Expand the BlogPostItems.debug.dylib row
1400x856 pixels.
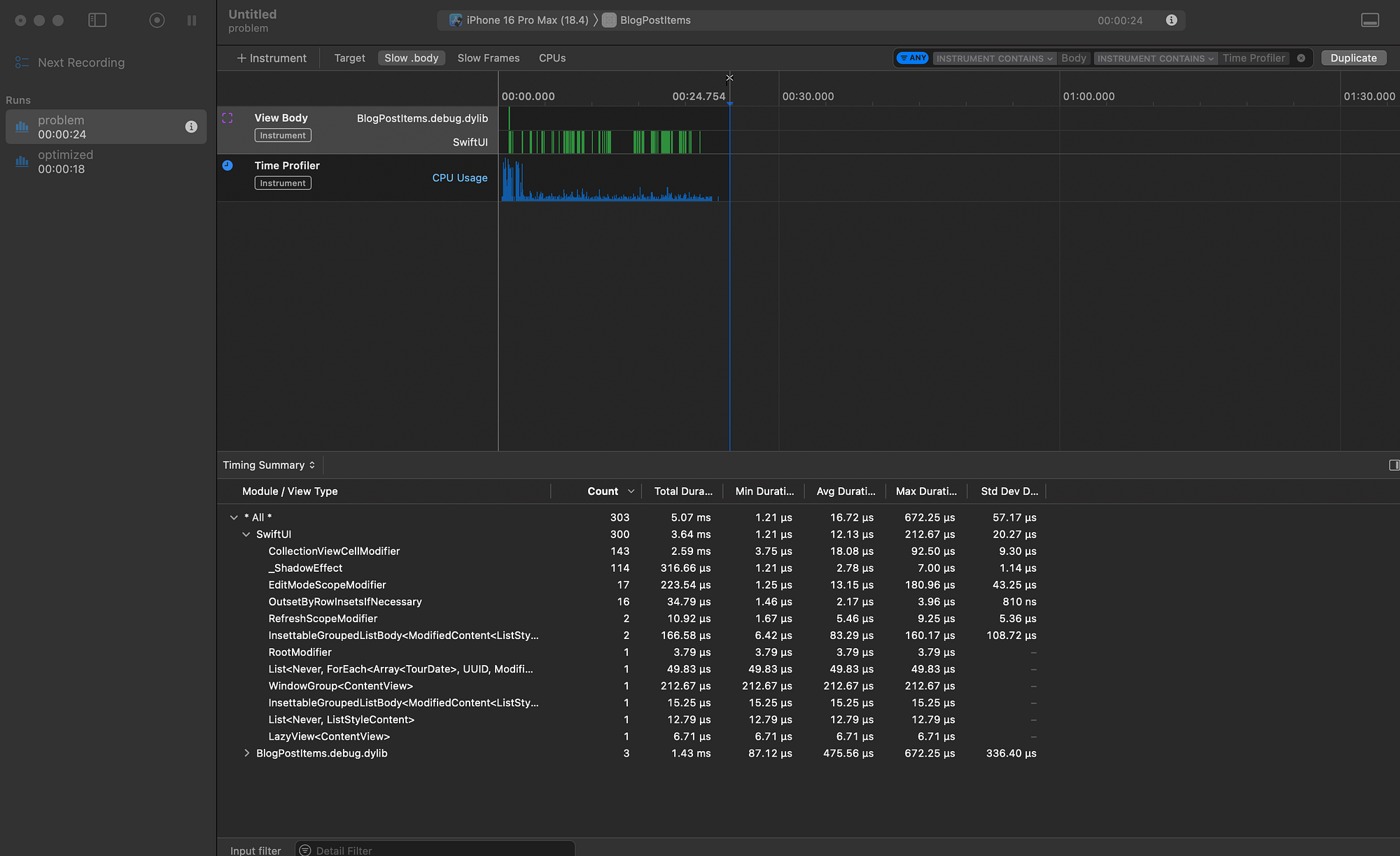click(246, 754)
